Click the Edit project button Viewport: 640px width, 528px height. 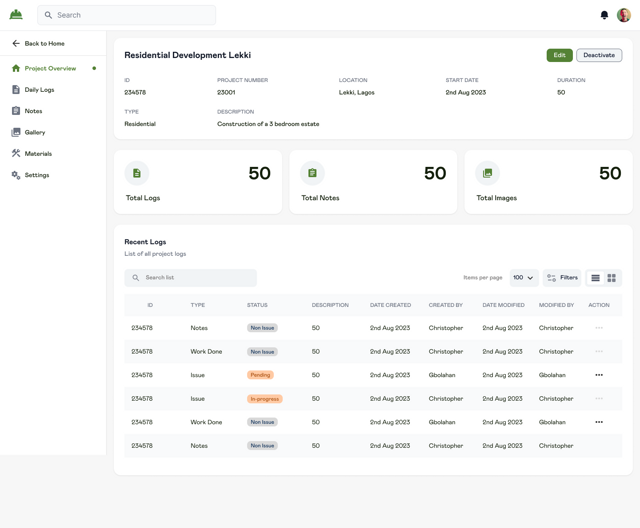pyautogui.click(x=559, y=55)
